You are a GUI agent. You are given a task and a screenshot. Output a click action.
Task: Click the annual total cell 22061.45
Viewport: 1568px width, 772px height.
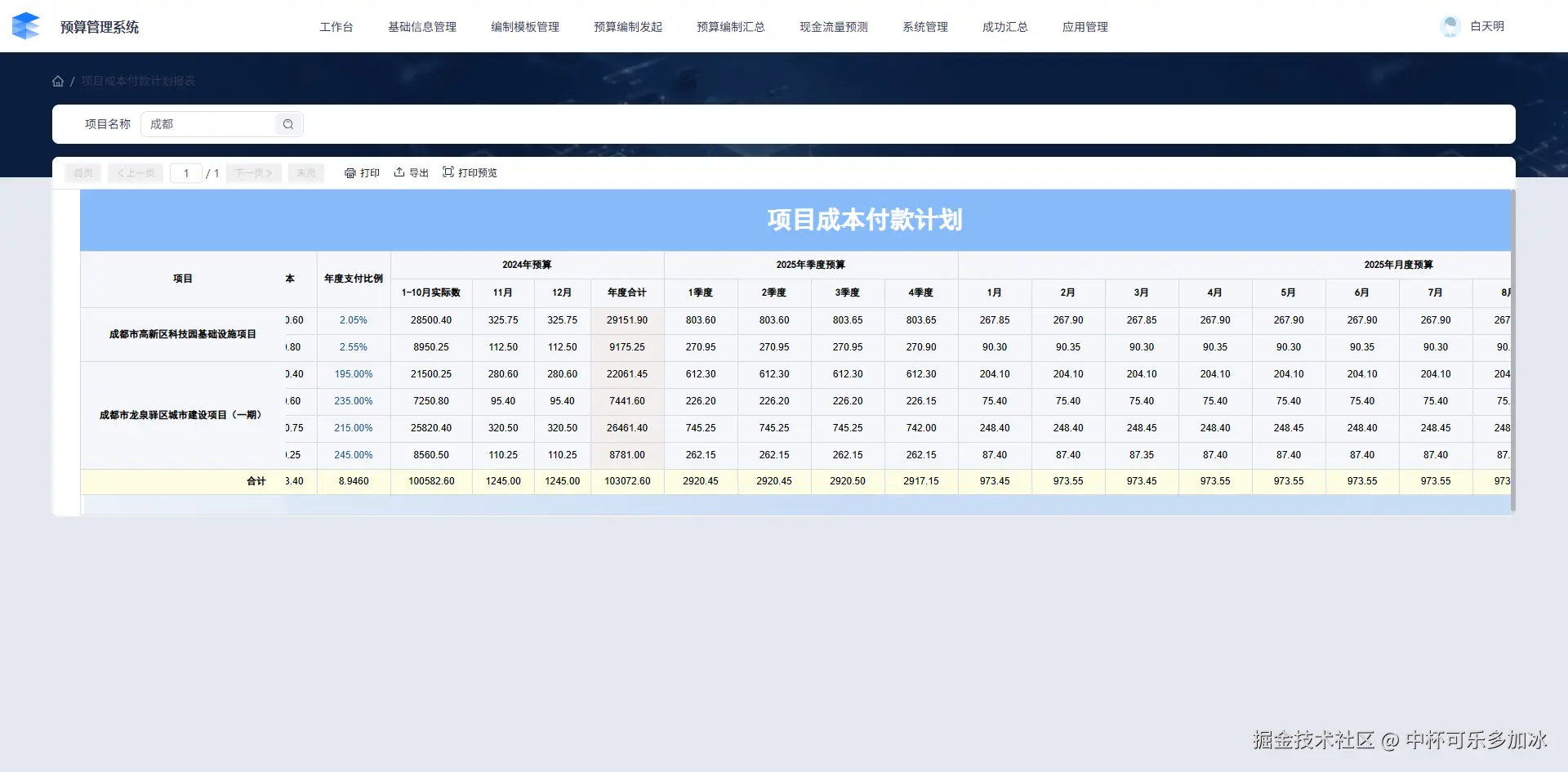627,374
